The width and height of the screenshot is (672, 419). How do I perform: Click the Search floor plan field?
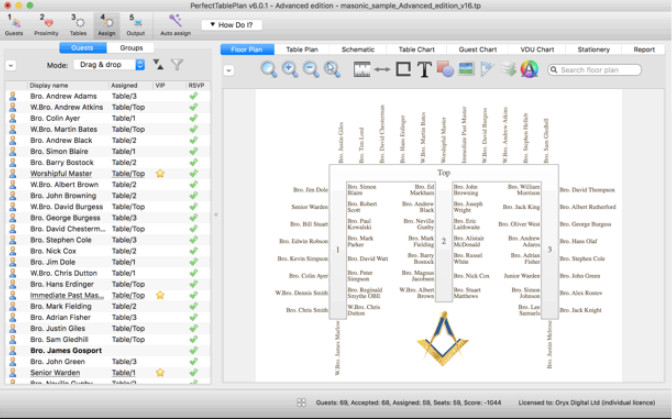(594, 70)
